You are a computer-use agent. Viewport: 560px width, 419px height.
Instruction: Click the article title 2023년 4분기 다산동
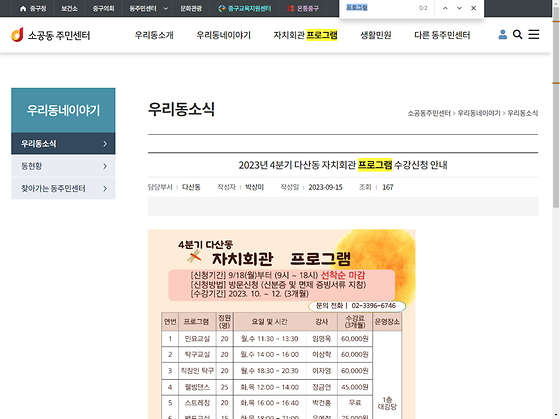tap(343, 165)
